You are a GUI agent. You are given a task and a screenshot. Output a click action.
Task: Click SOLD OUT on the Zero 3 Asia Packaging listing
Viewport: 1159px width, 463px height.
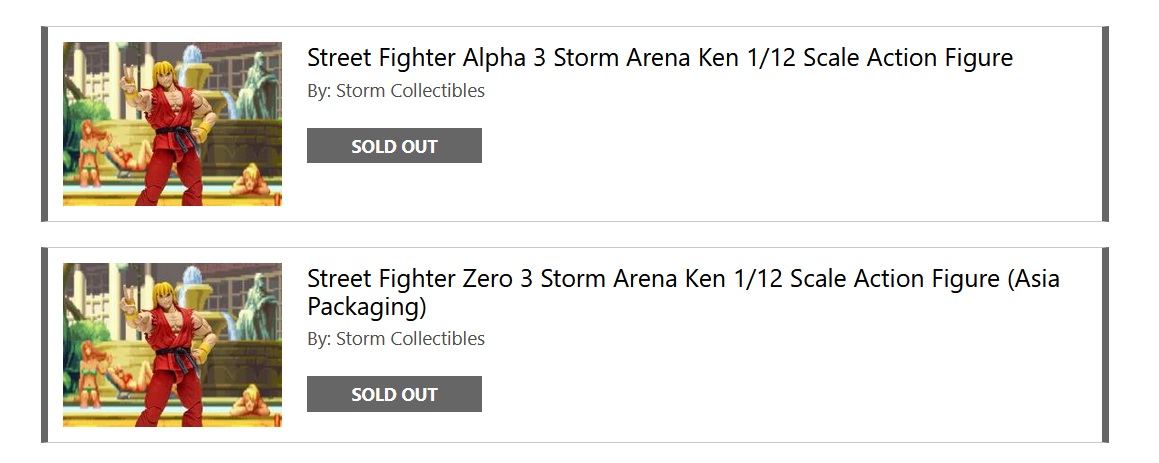(x=394, y=394)
